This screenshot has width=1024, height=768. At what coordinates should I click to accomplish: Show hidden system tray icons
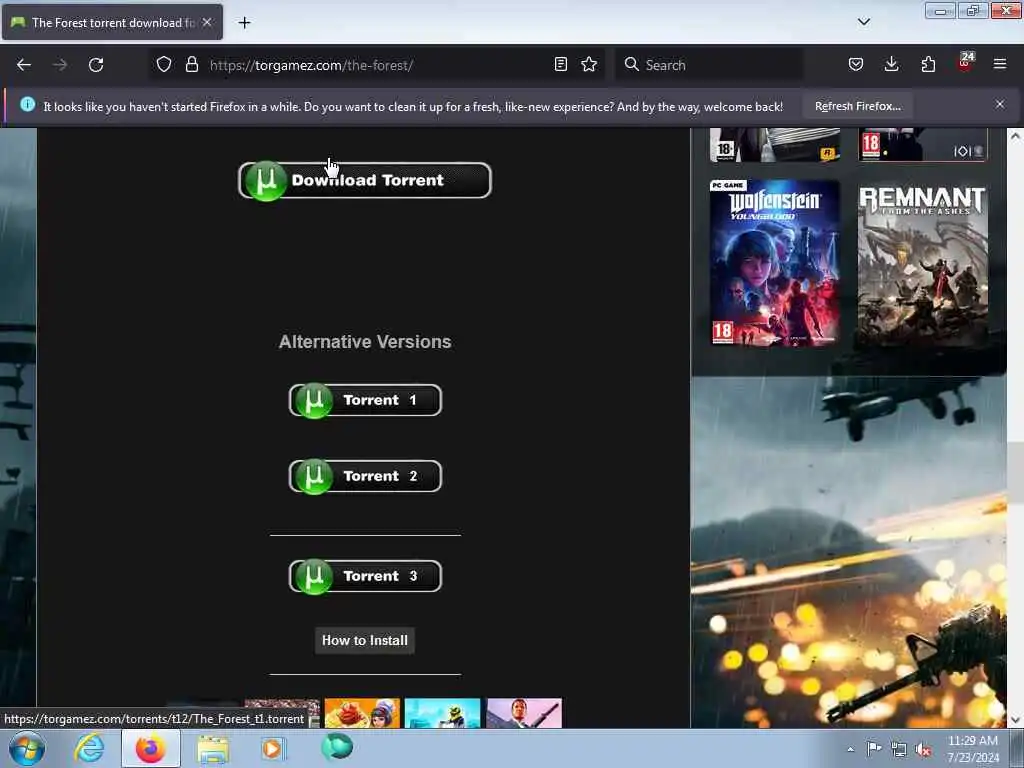click(850, 749)
